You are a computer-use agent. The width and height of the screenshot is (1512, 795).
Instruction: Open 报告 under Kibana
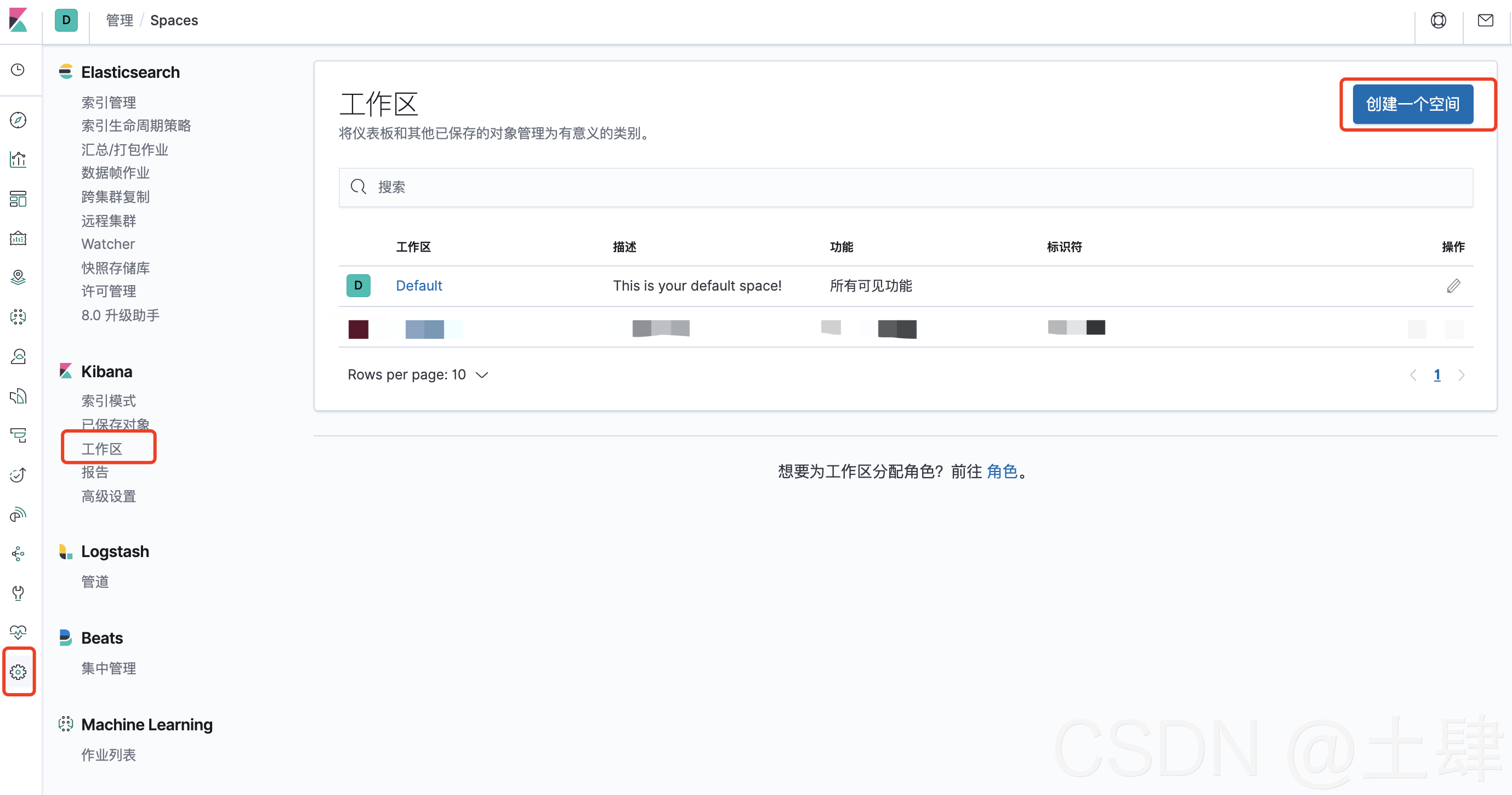click(95, 472)
